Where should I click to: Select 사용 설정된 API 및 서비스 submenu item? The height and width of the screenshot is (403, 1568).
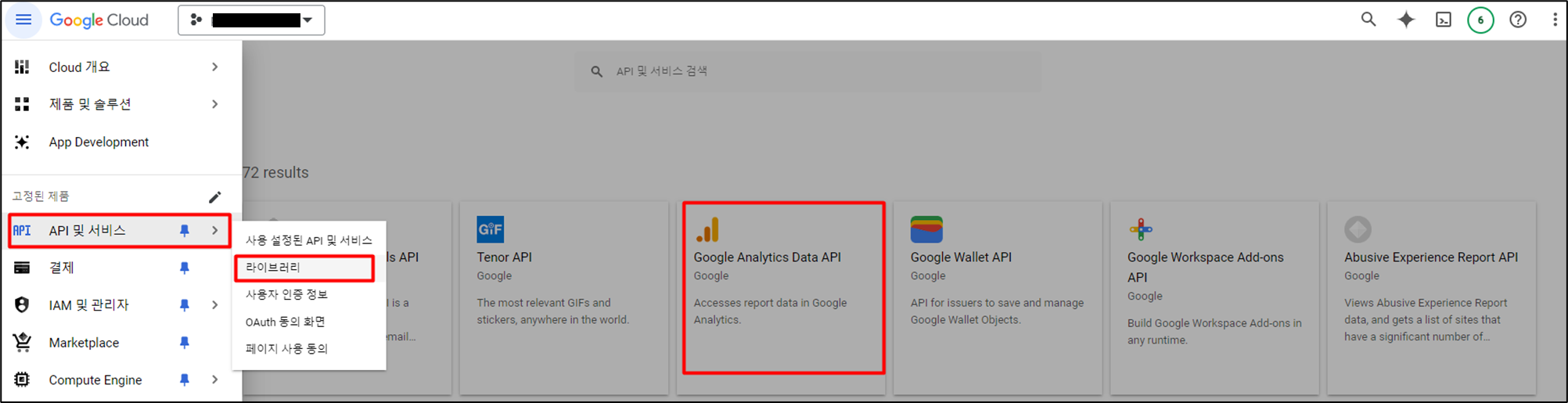pos(309,240)
